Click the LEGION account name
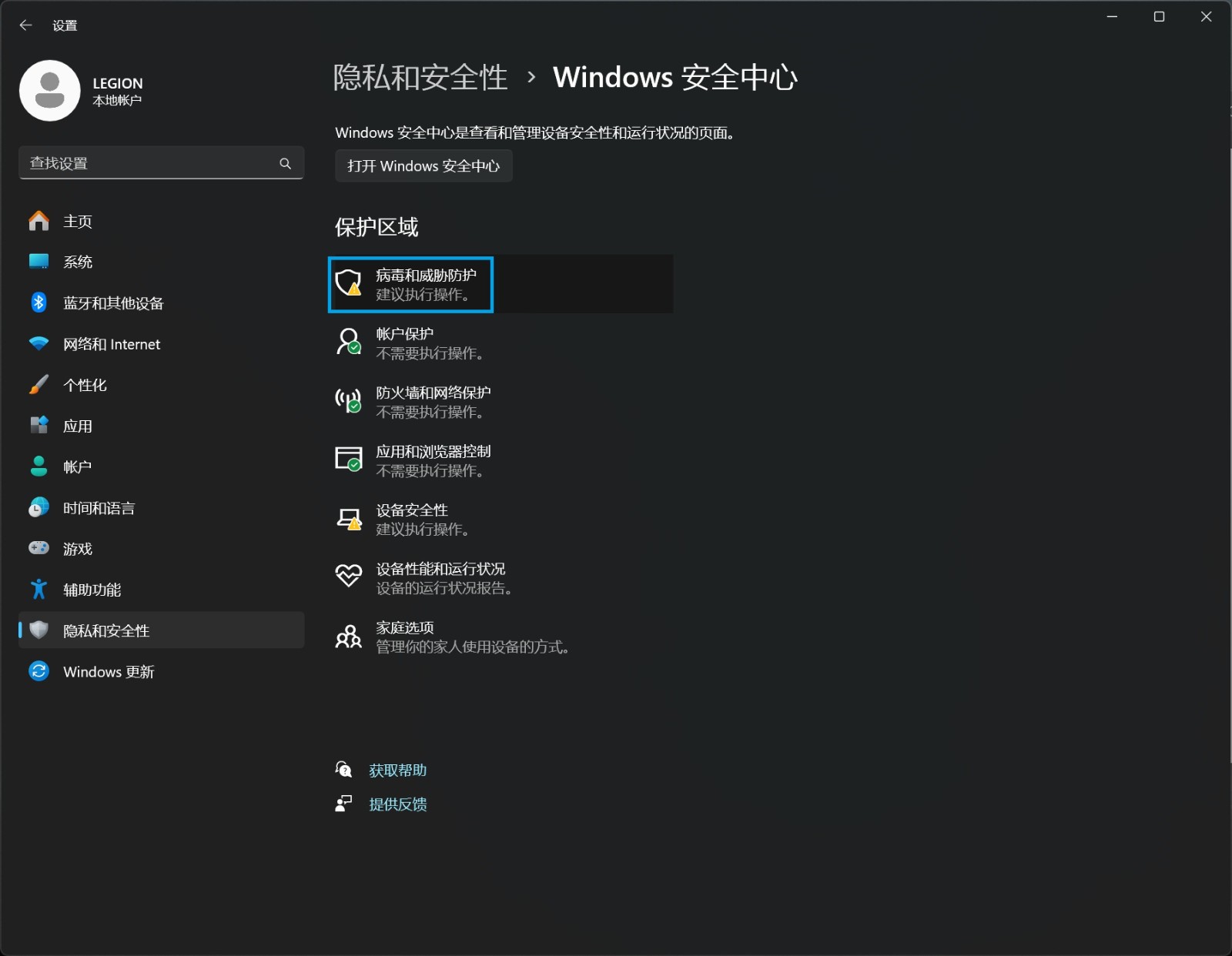The height and width of the screenshot is (956, 1232). point(118,83)
